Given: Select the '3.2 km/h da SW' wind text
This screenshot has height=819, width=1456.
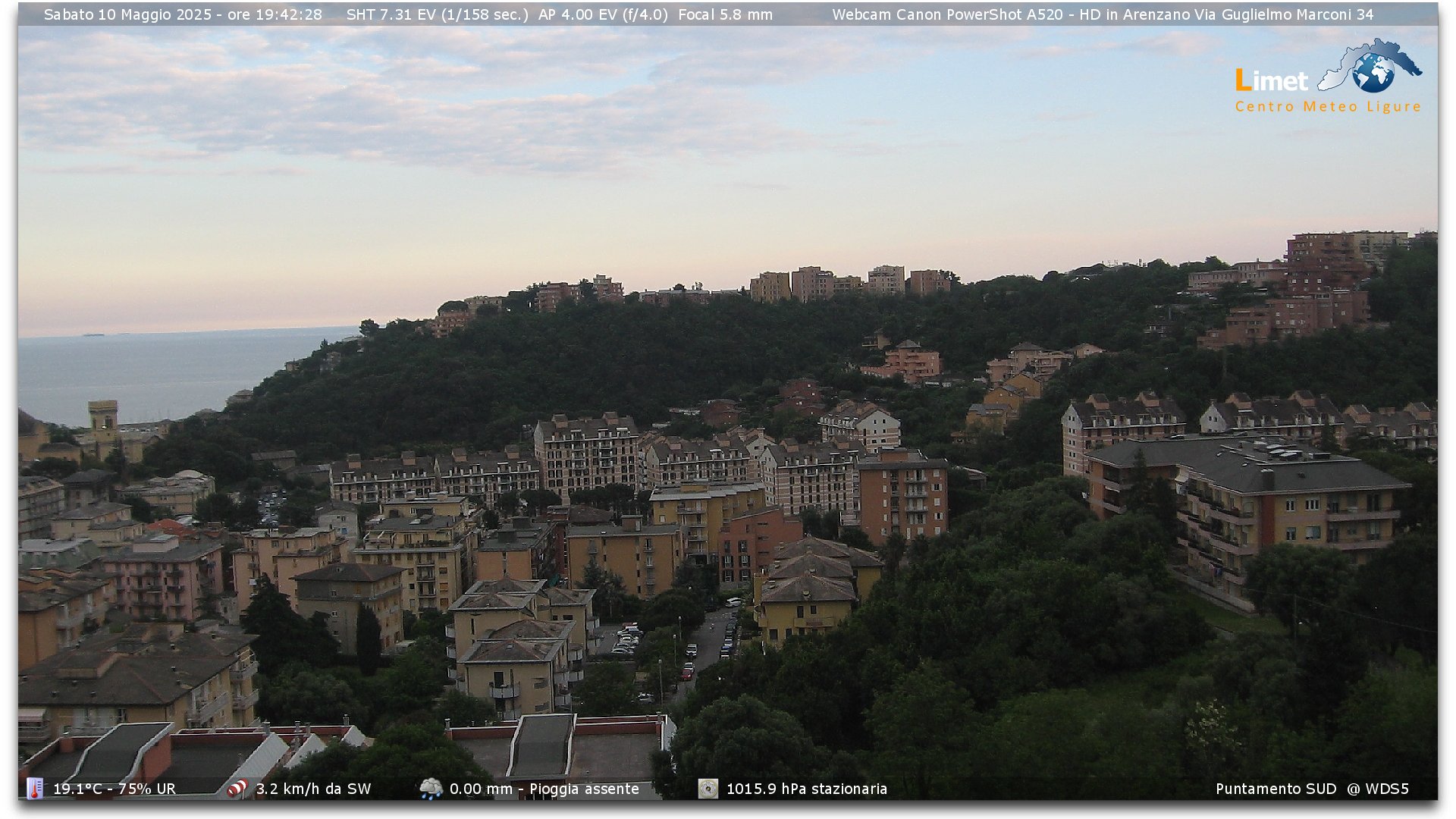Looking at the screenshot, I should pos(313,789).
